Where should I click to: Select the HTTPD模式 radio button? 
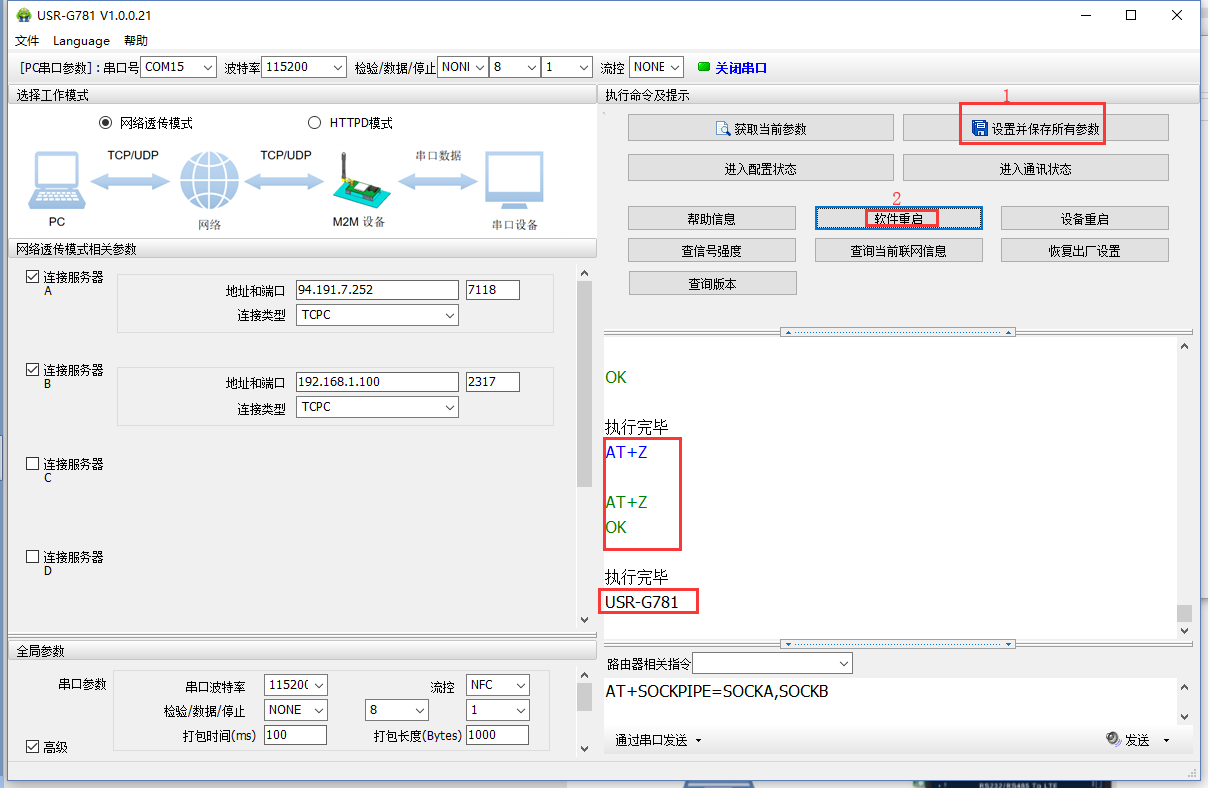pyautogui.click(x=314, y=123)
